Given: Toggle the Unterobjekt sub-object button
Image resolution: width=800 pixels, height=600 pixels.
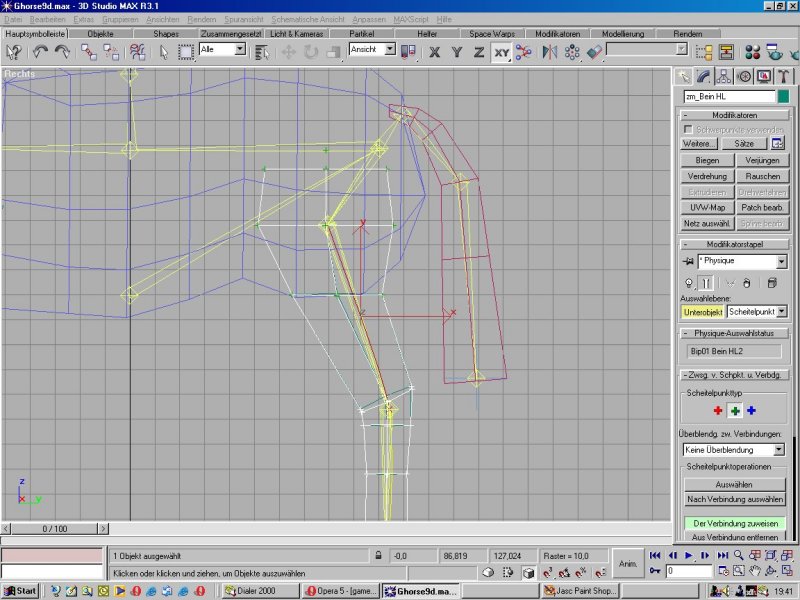Looking at the screenshot, I should tap(703, 312).
